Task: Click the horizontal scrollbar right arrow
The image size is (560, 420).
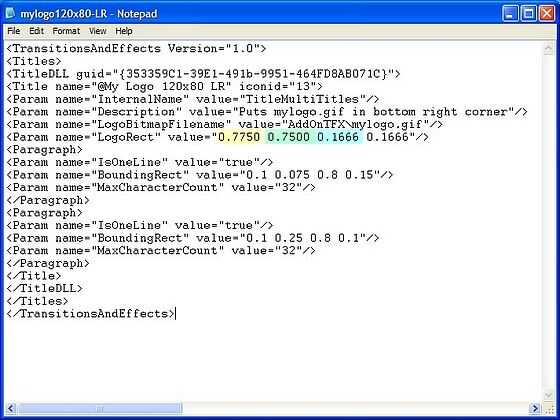Action: click(x=535, y=408)
